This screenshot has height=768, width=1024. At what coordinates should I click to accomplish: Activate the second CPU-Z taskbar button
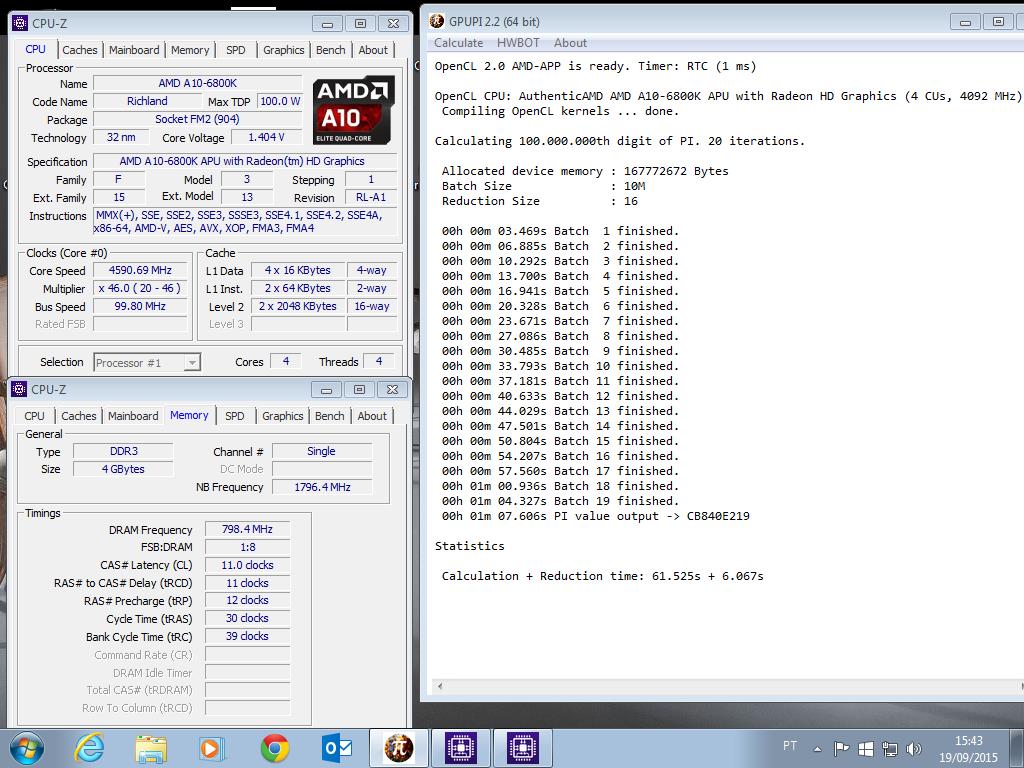pyautogui.click(x=522, y=748)
